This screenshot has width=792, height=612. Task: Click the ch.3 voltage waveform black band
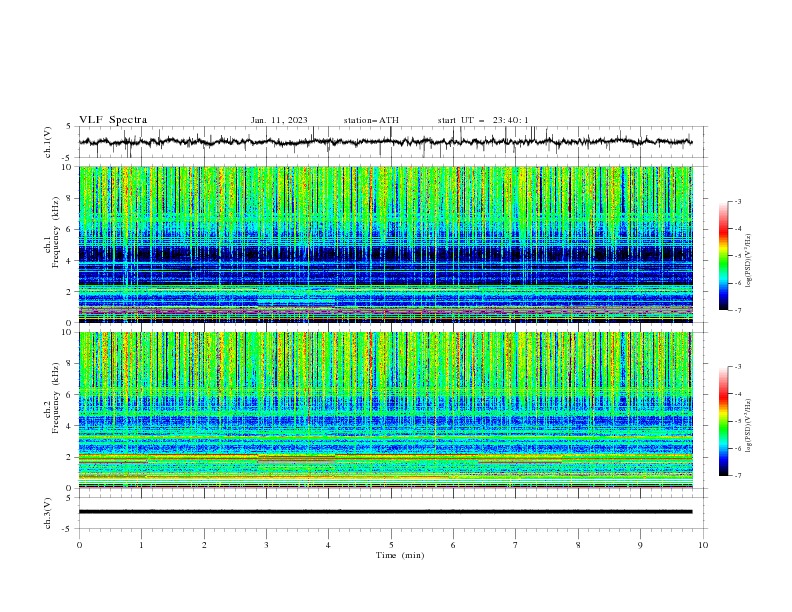tap(386, 512)
